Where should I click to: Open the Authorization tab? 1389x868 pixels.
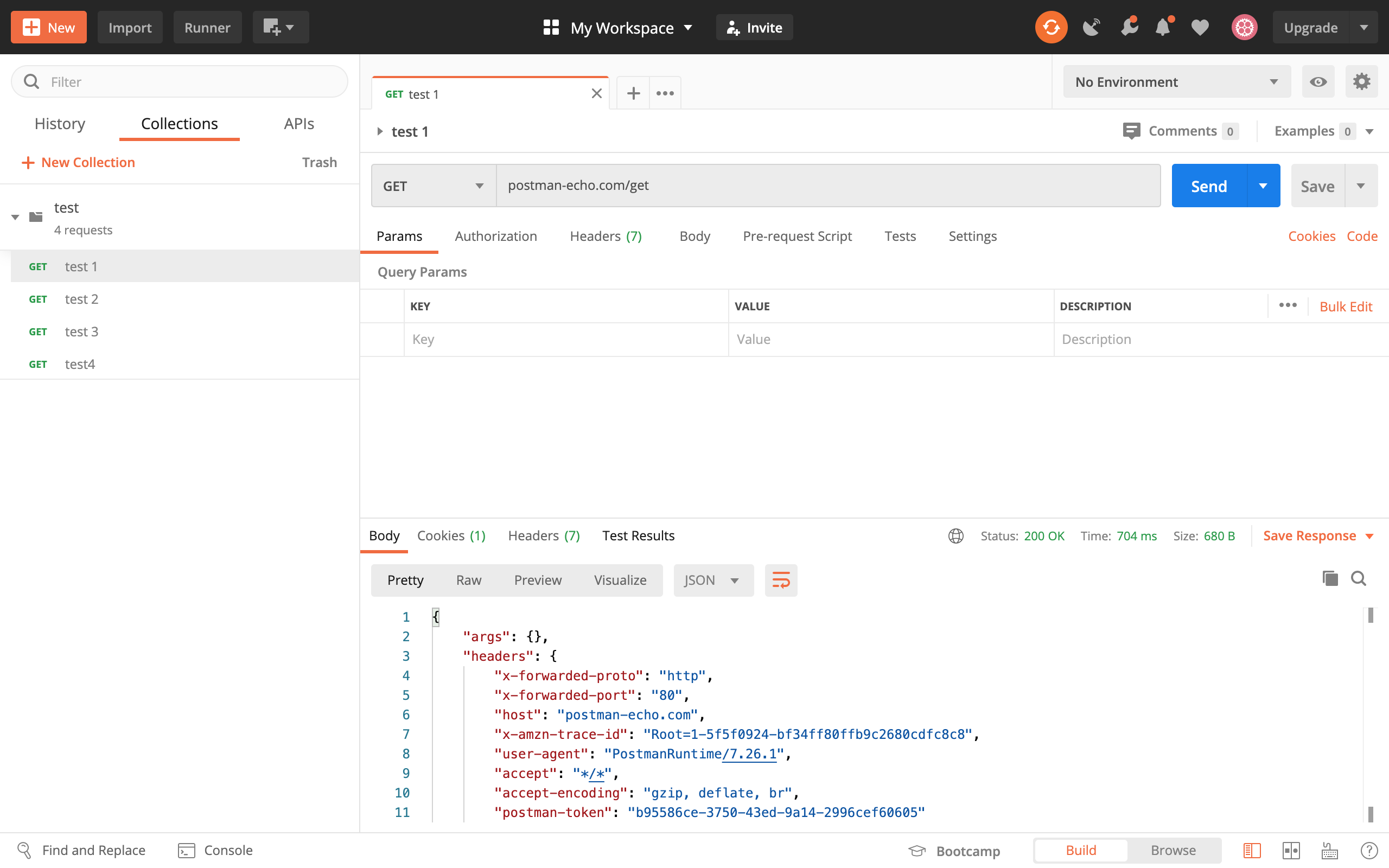496,236
